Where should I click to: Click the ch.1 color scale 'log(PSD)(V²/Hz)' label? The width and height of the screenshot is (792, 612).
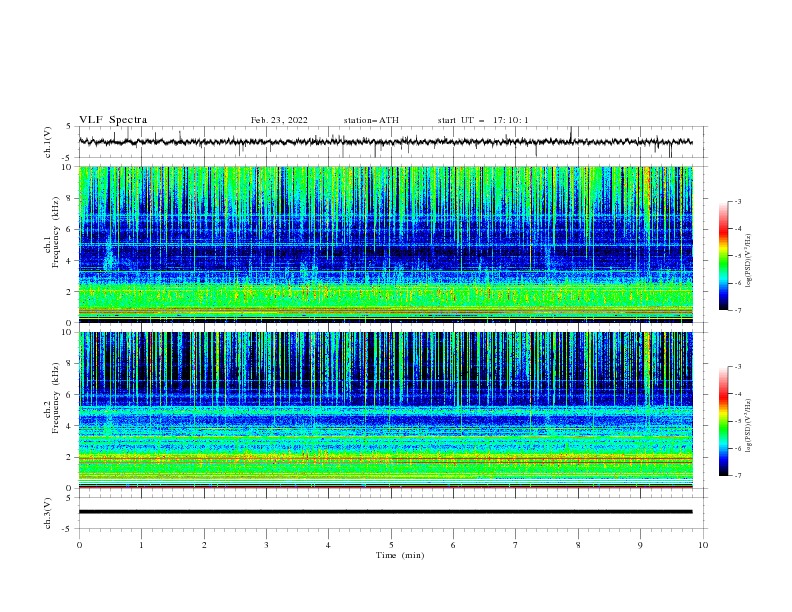[x=749, y=261]
